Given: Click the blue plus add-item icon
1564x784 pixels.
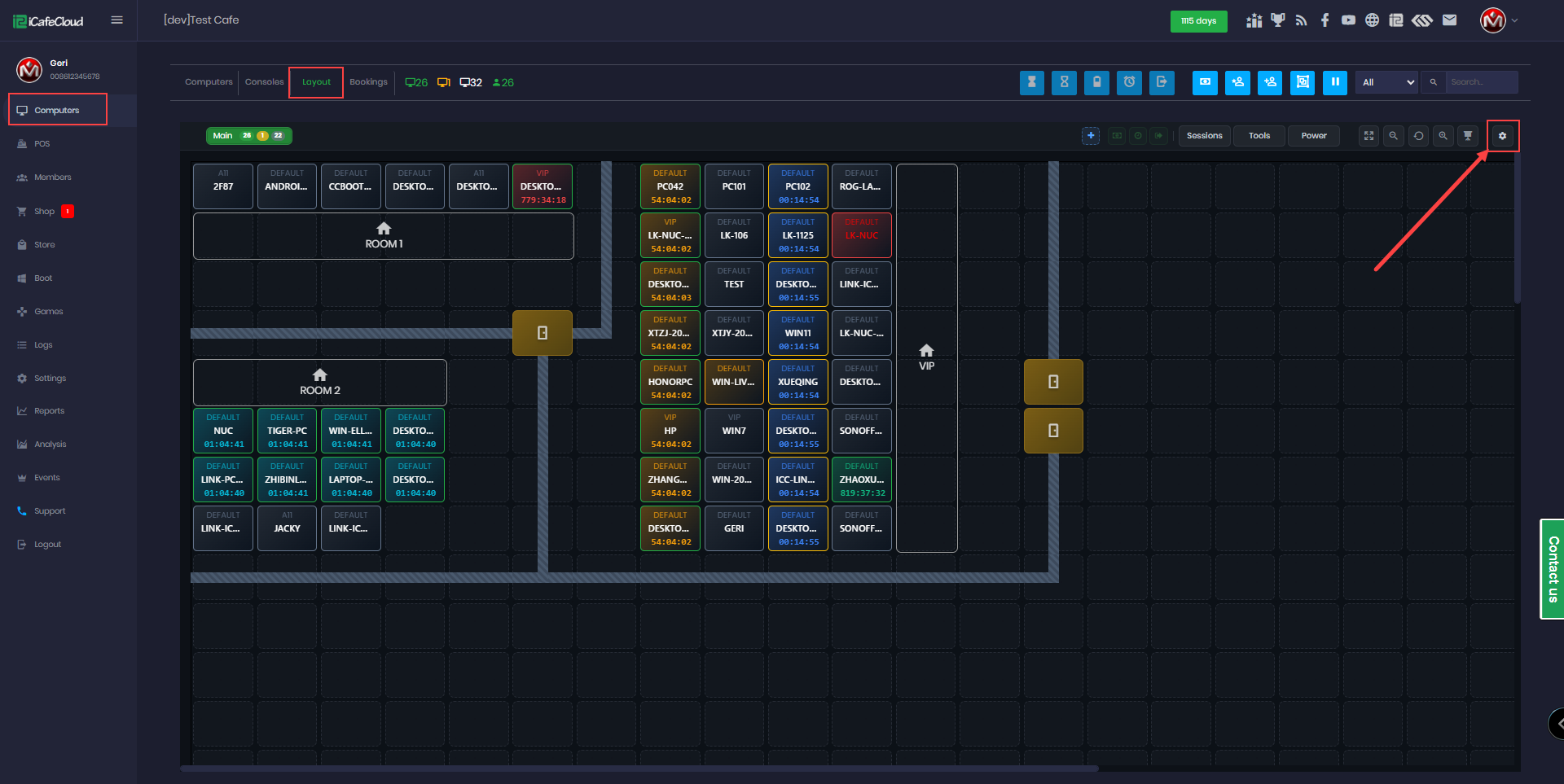Looking at the screenshot, I should coord(1091,136).
